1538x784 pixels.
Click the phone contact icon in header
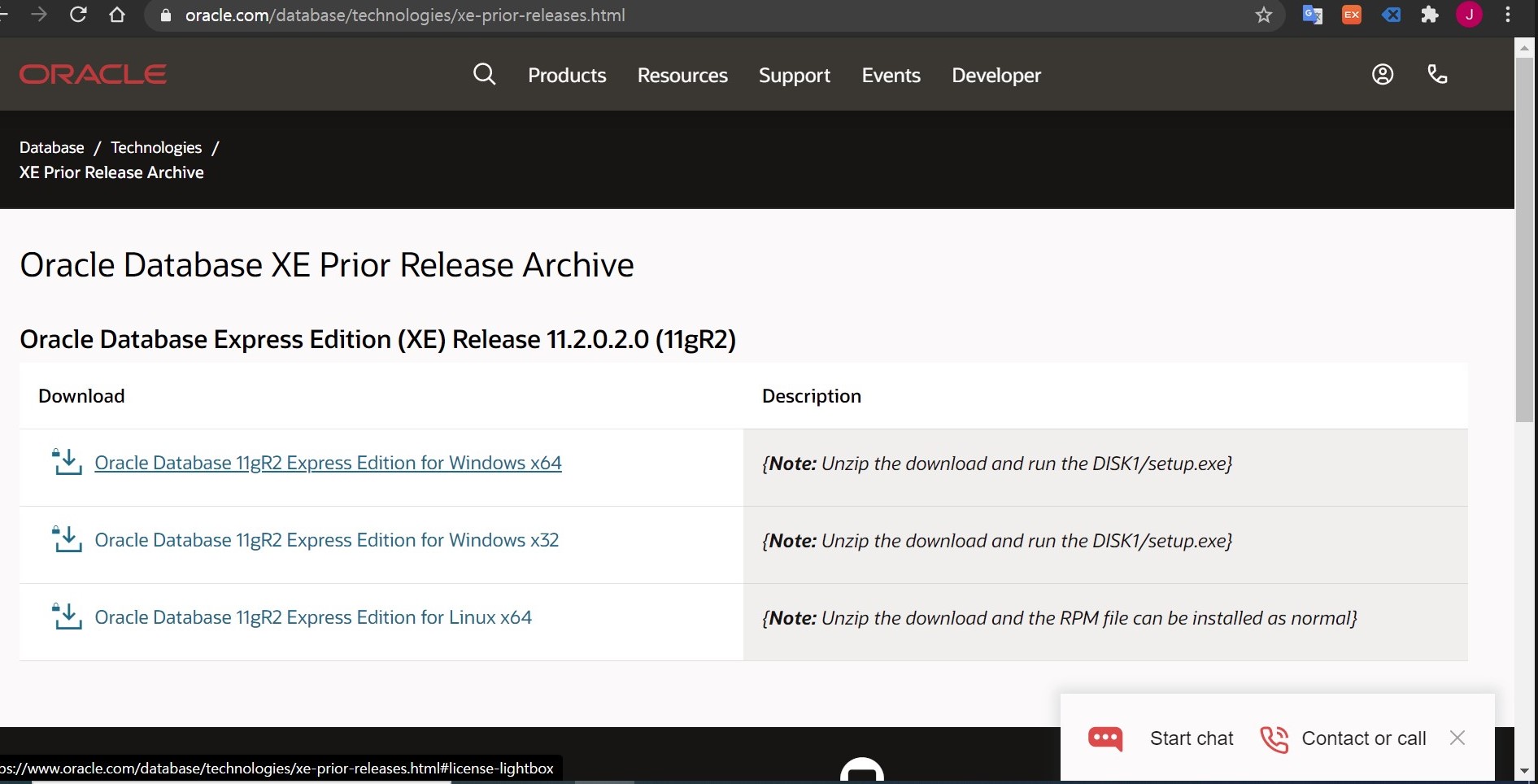pos(1437,74)
